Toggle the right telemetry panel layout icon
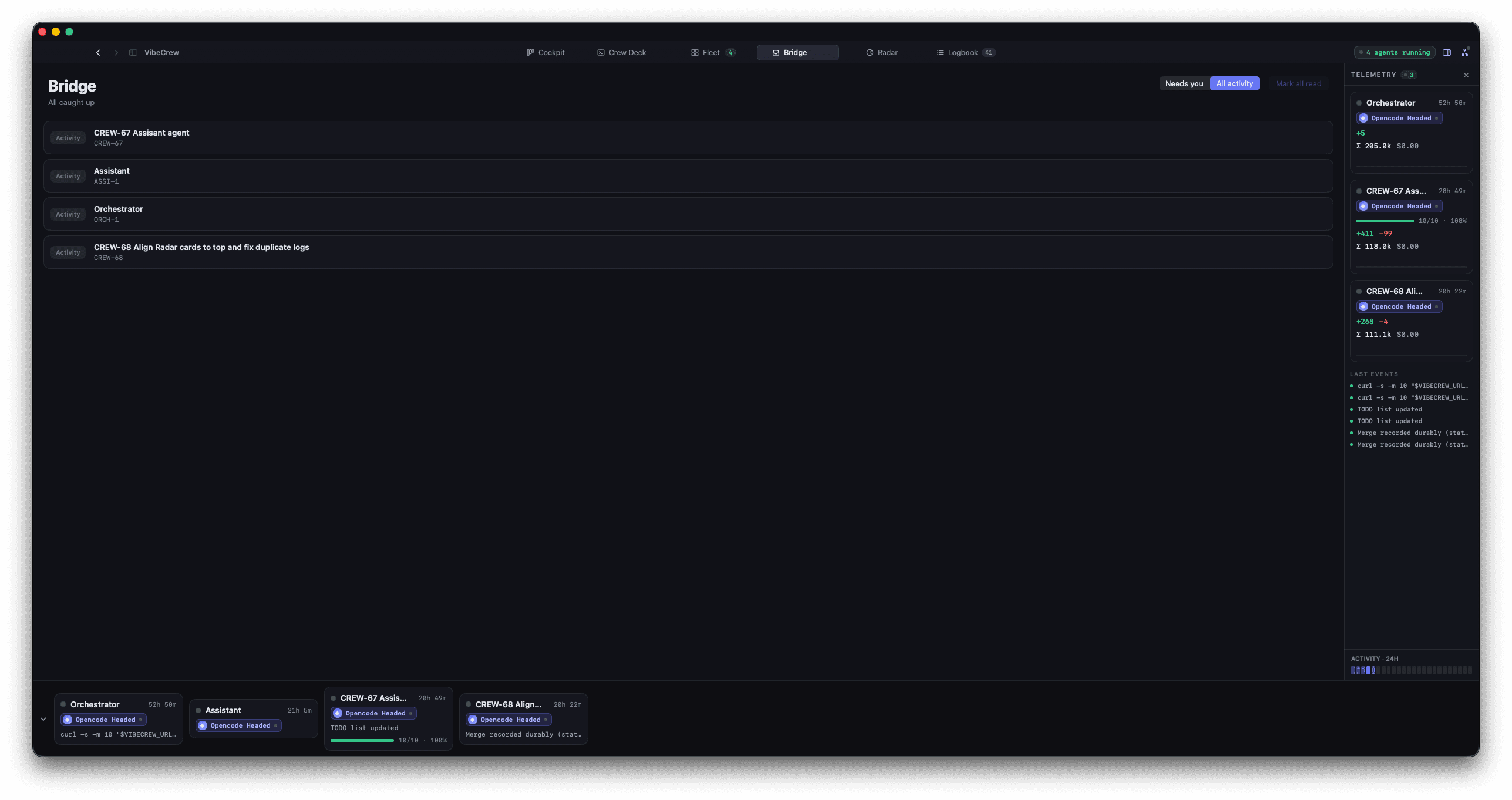1512x800 pixels. (1447, 53)
